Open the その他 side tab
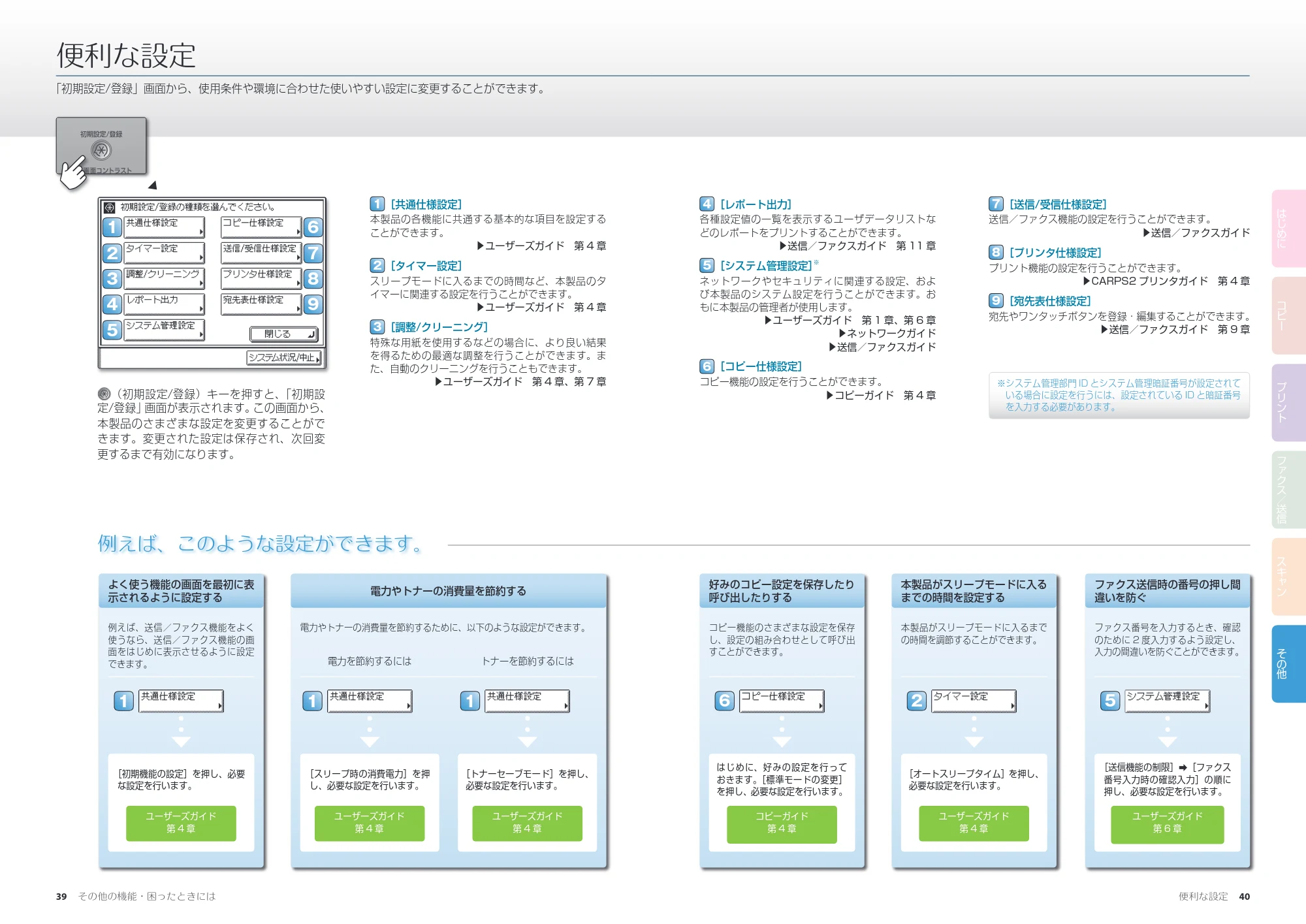The image size is (1306, 924). [x=1288, y=663]
